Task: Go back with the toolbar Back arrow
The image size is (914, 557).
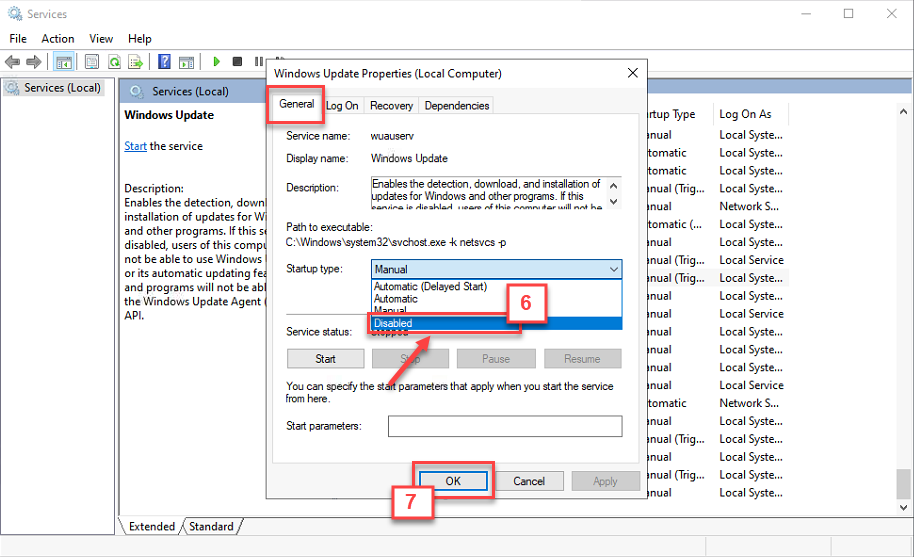Action: tap(12, 62)
